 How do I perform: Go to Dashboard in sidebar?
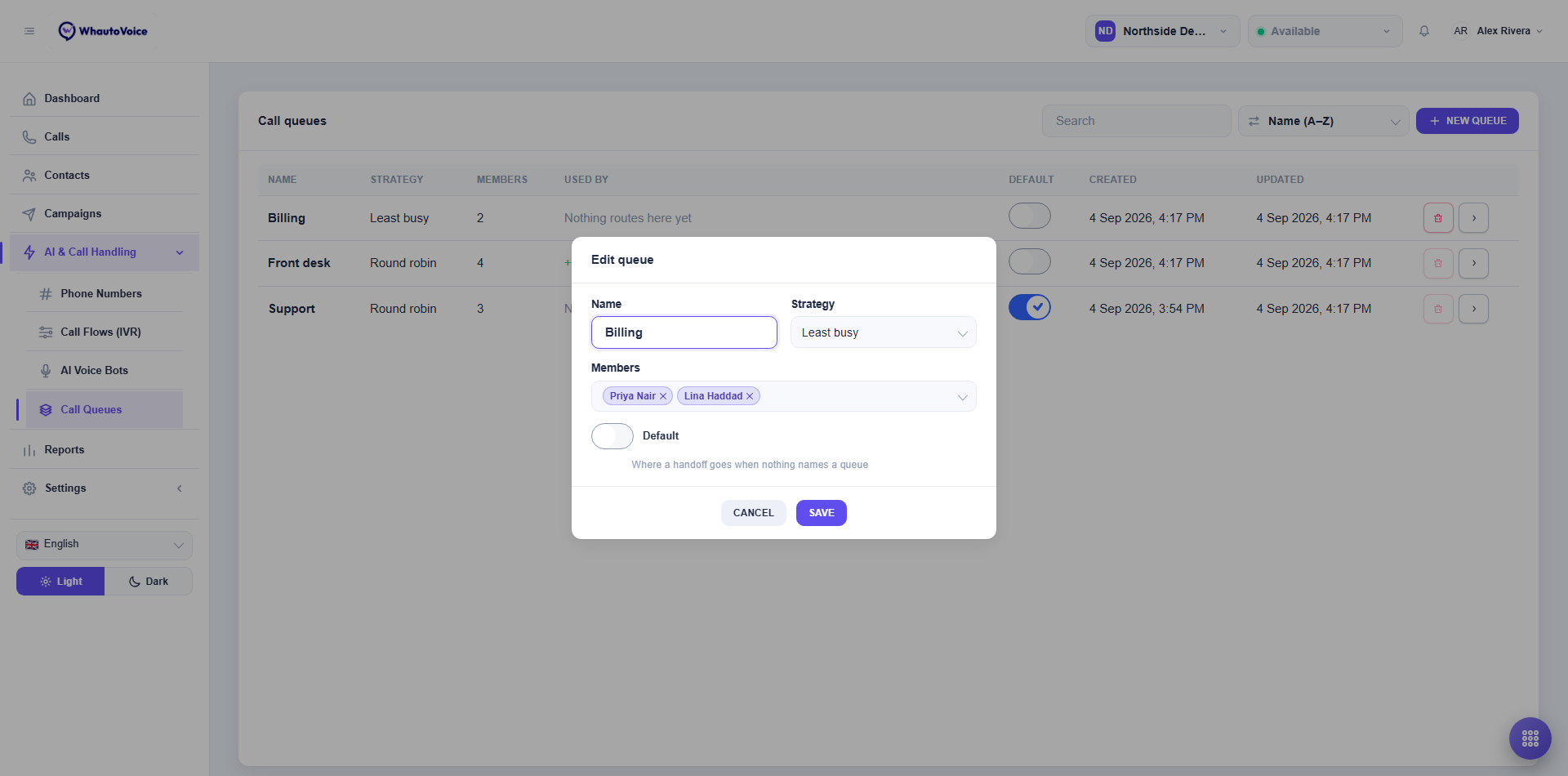(x=105, y=98)
